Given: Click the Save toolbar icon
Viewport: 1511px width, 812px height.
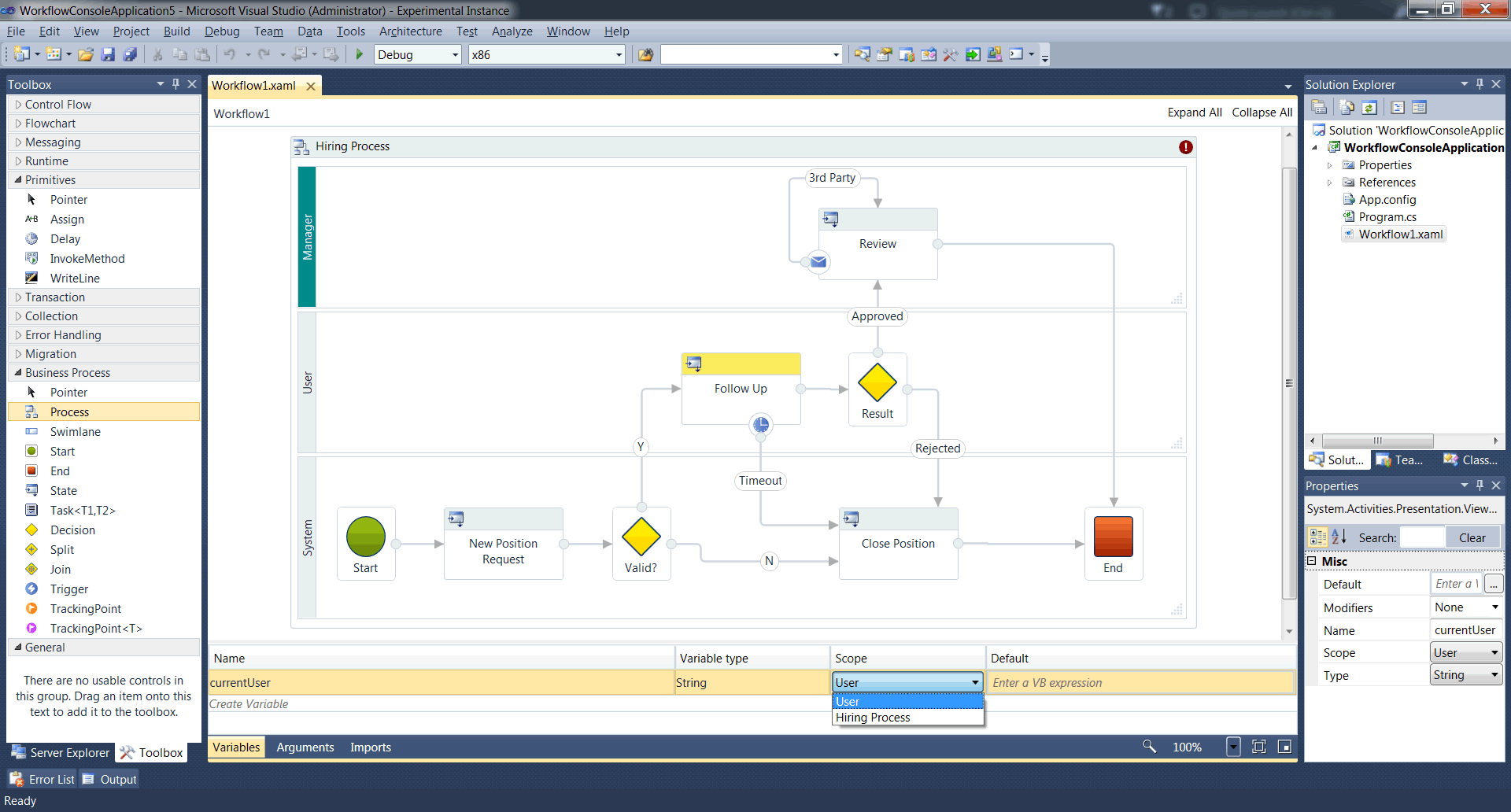Looking at the screenshot, I should (x=109, y=54).
